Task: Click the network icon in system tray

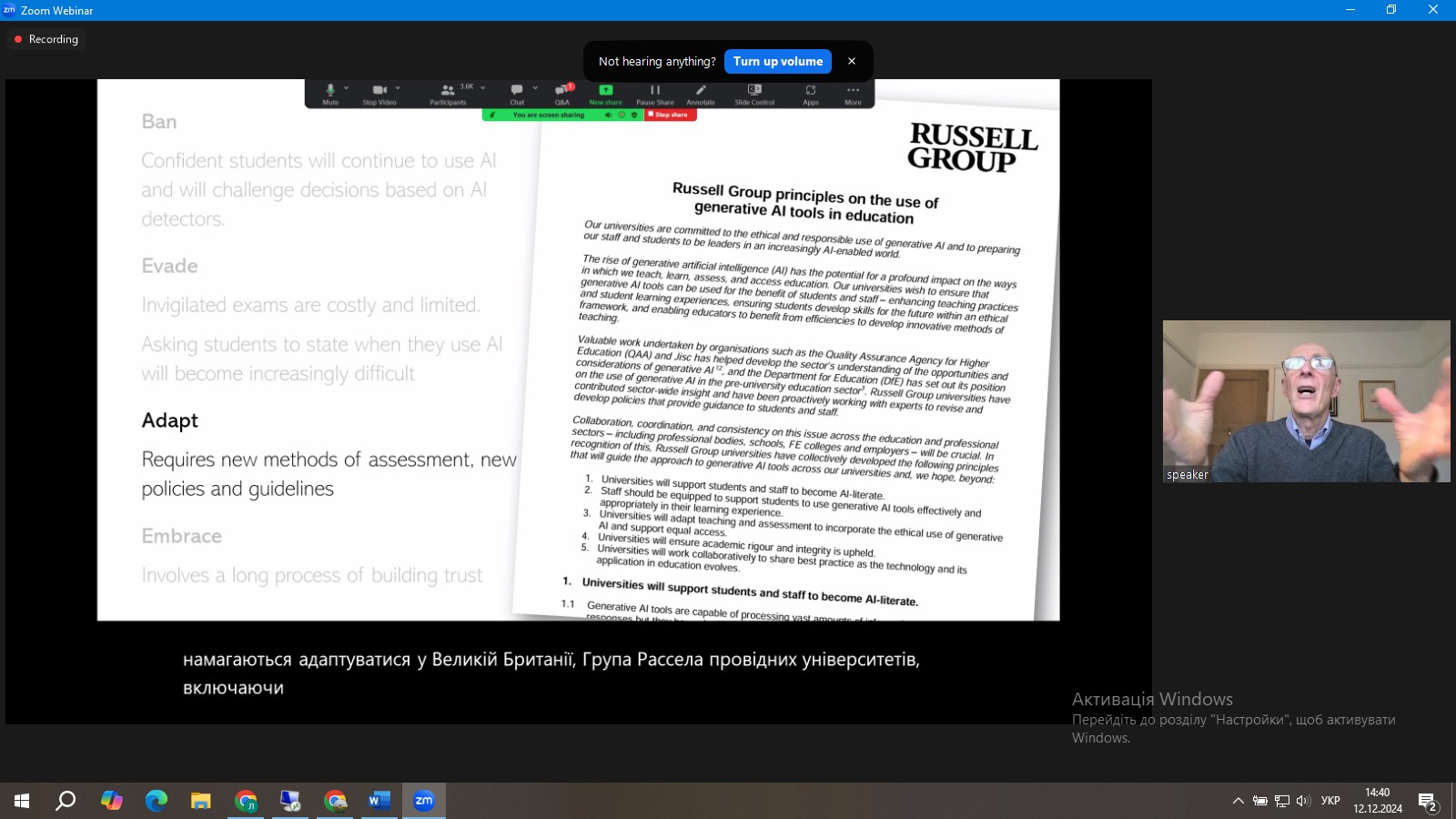Action: click(x=1282, y=801)
